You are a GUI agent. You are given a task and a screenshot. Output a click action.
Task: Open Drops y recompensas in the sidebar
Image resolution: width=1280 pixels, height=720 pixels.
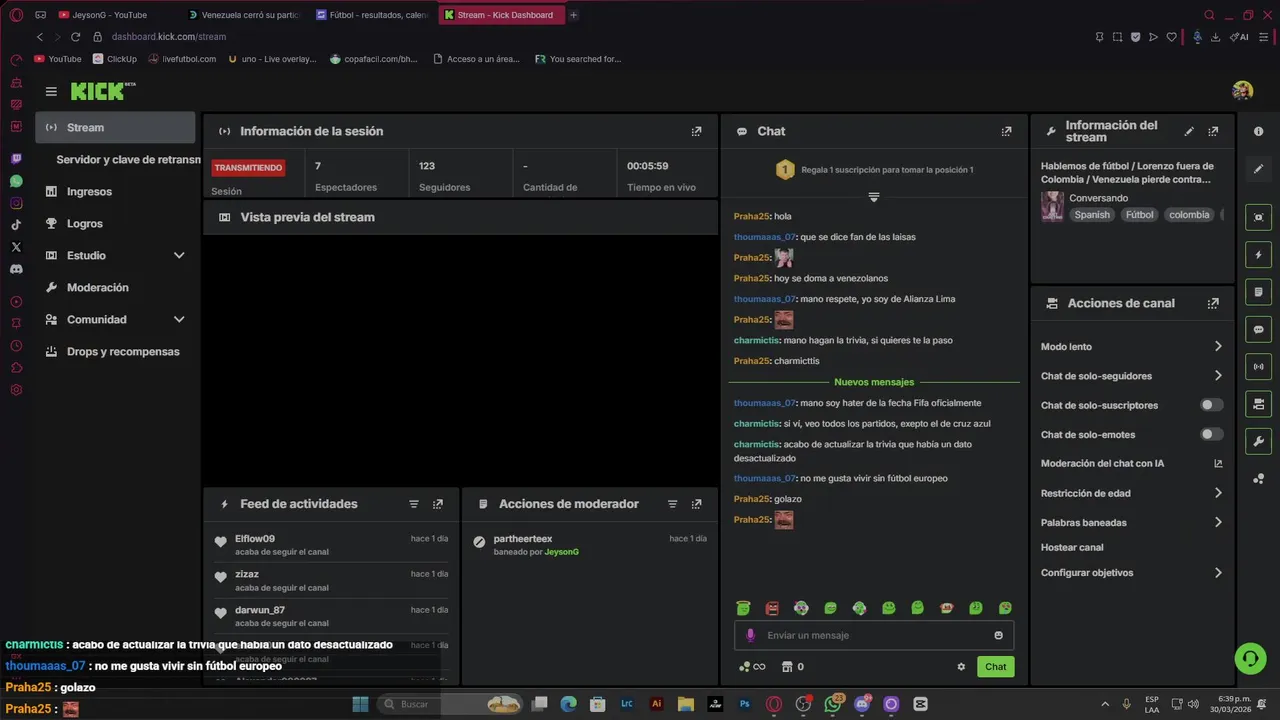[x=115, y=351]
